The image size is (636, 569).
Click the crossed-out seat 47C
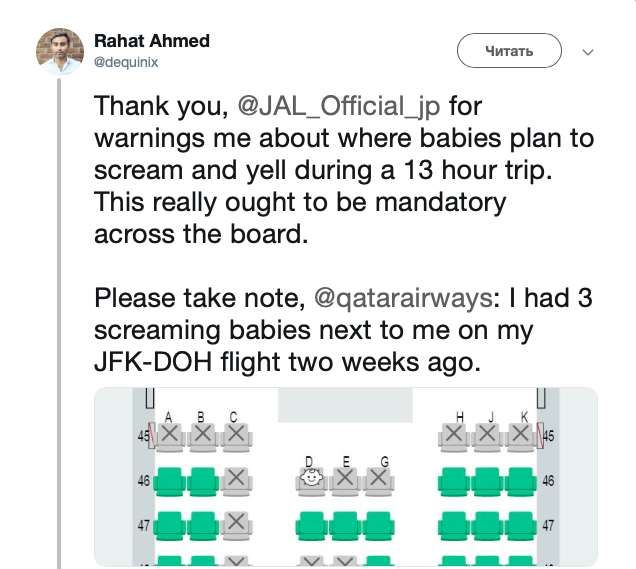[x=236, y=523]
